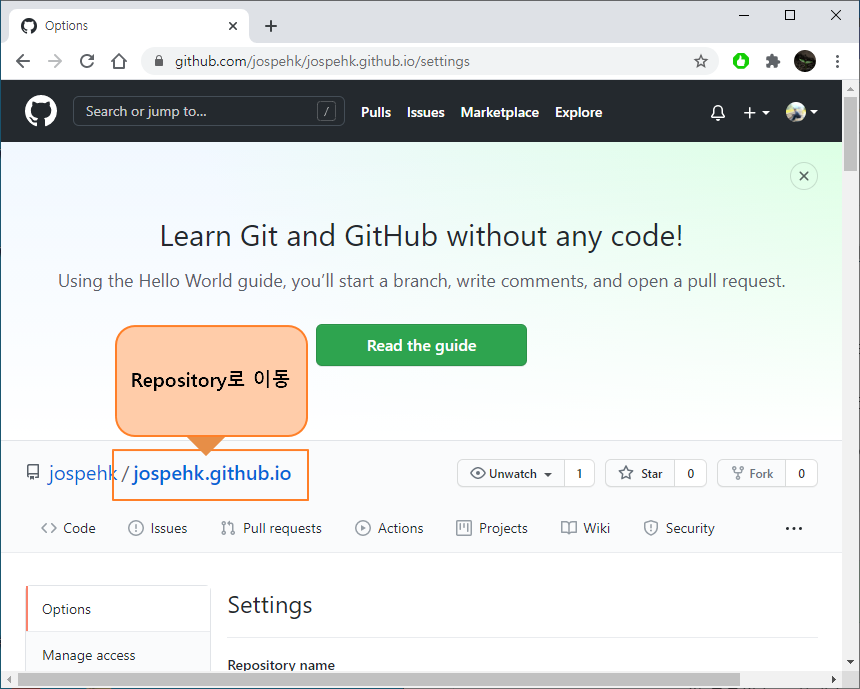
Task: Show more repository tabs via ellipsis
Action: coord(794,528)
